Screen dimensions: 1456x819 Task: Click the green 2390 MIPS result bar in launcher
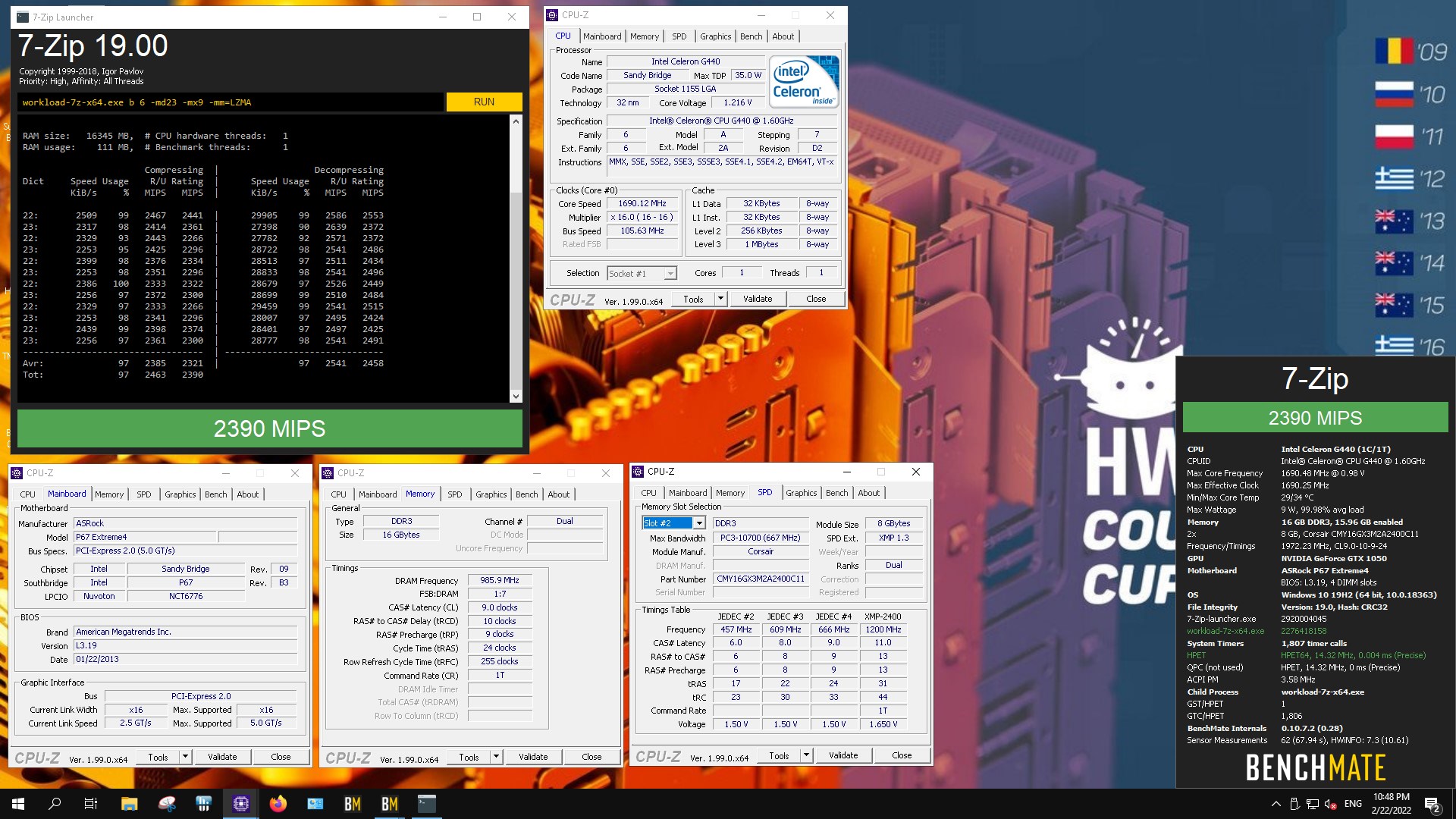(x=269, y=428)
